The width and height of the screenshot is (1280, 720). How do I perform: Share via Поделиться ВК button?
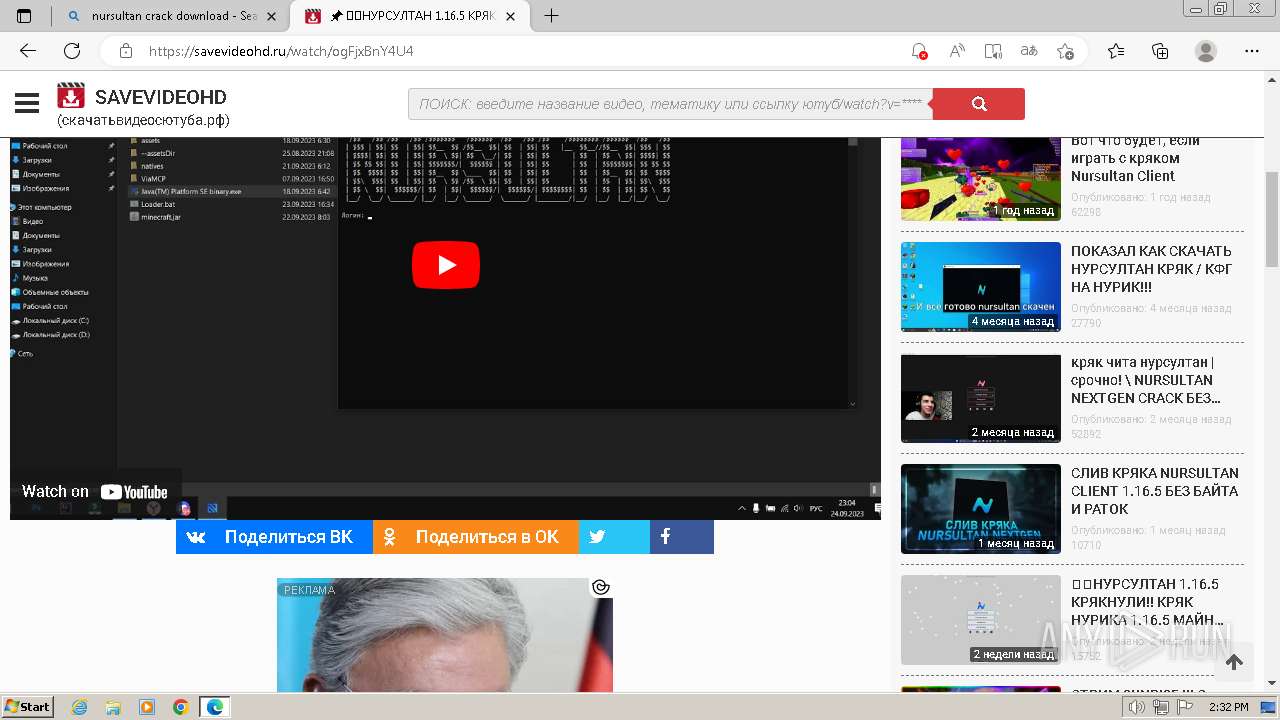274,537
